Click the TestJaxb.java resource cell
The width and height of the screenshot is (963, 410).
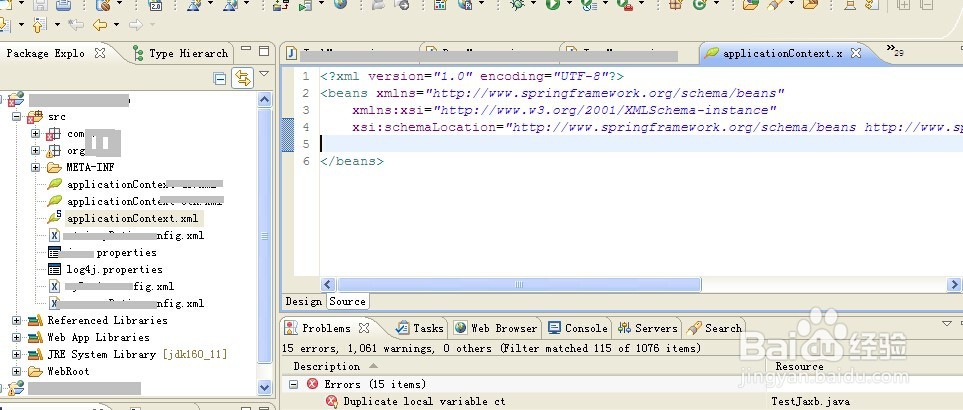pos(810,401)
